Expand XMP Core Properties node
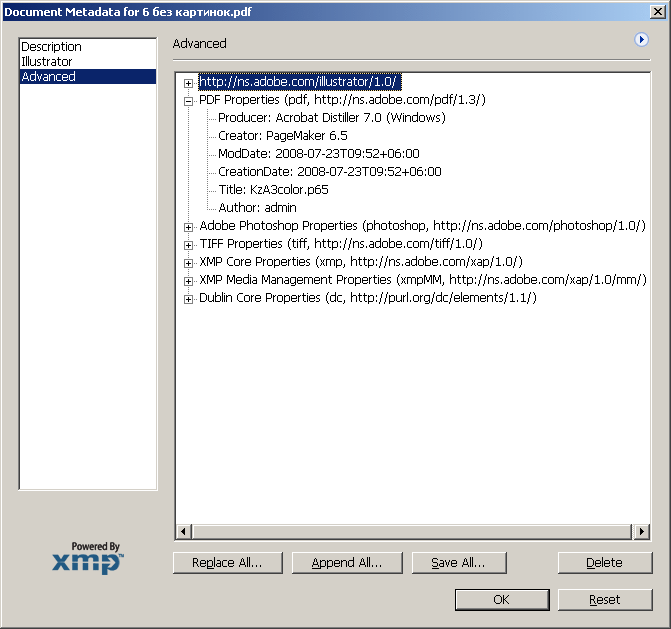Viewport: 671px width, 629px height. click(188, 263)
